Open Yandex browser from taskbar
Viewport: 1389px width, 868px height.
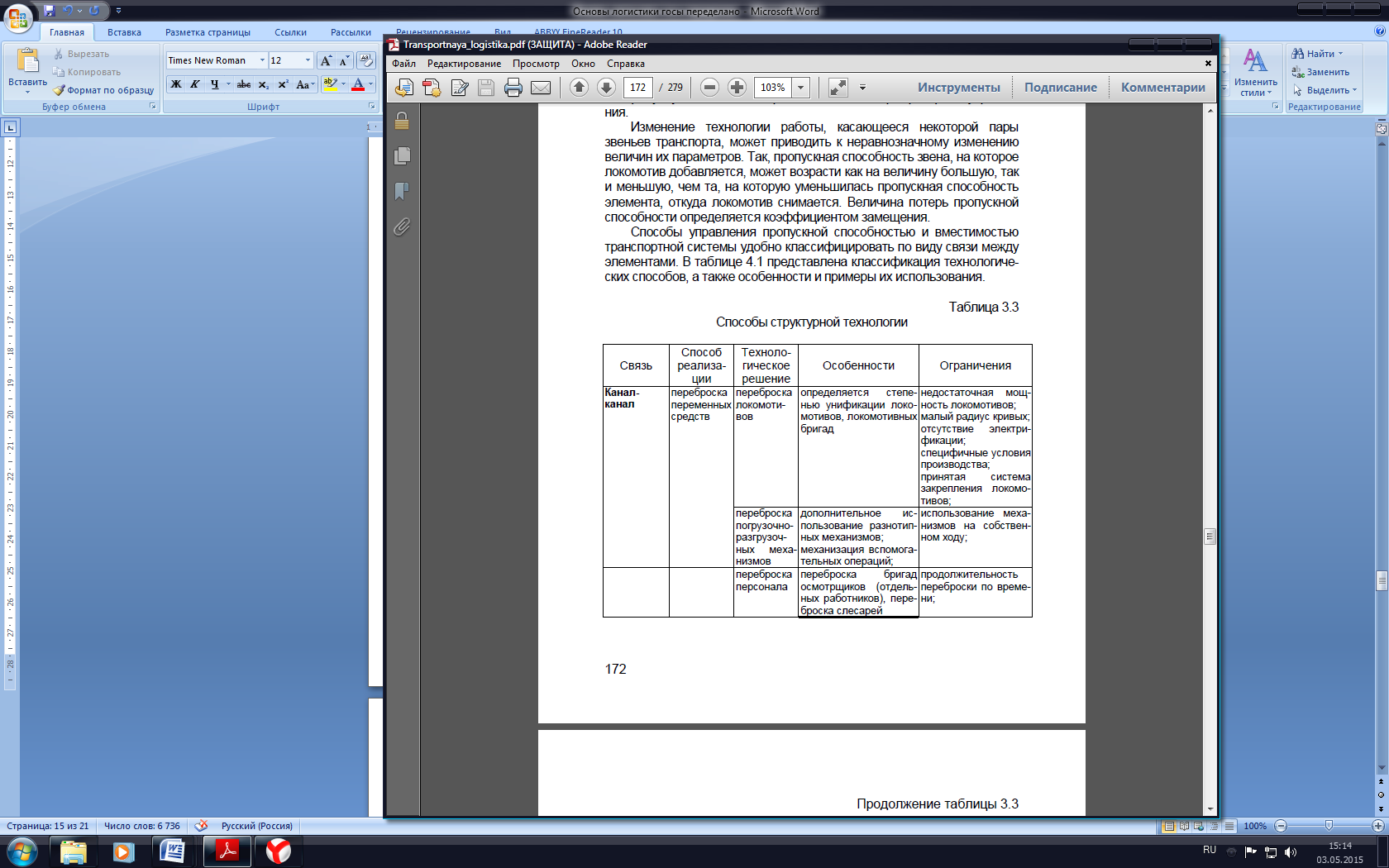(279, 851)
